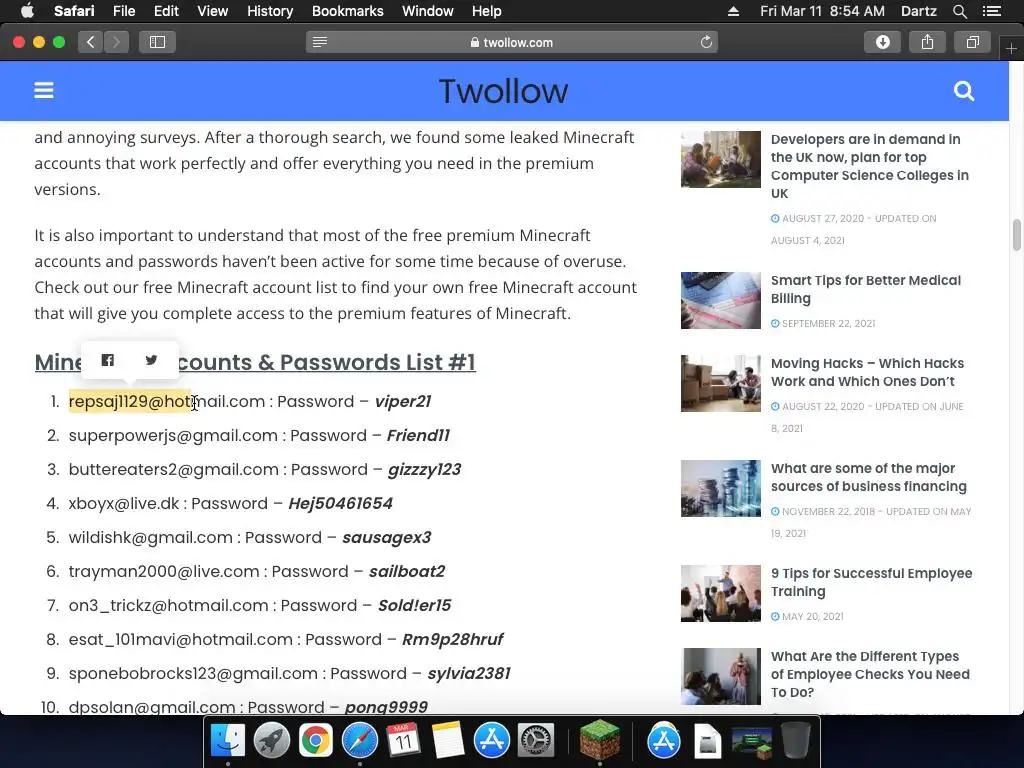The height and width of the screenshot is (768, 1024).
Task: Open a new Safari tab
Action: coord(1012,49)
